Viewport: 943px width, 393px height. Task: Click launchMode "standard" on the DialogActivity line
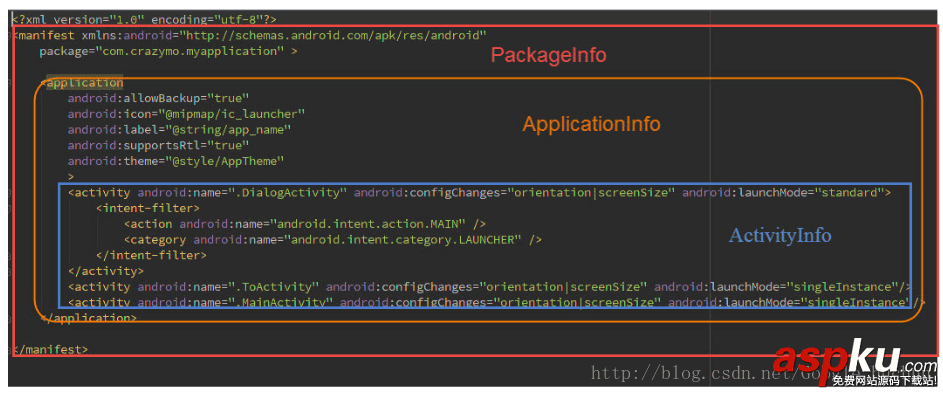coord(849,193)
